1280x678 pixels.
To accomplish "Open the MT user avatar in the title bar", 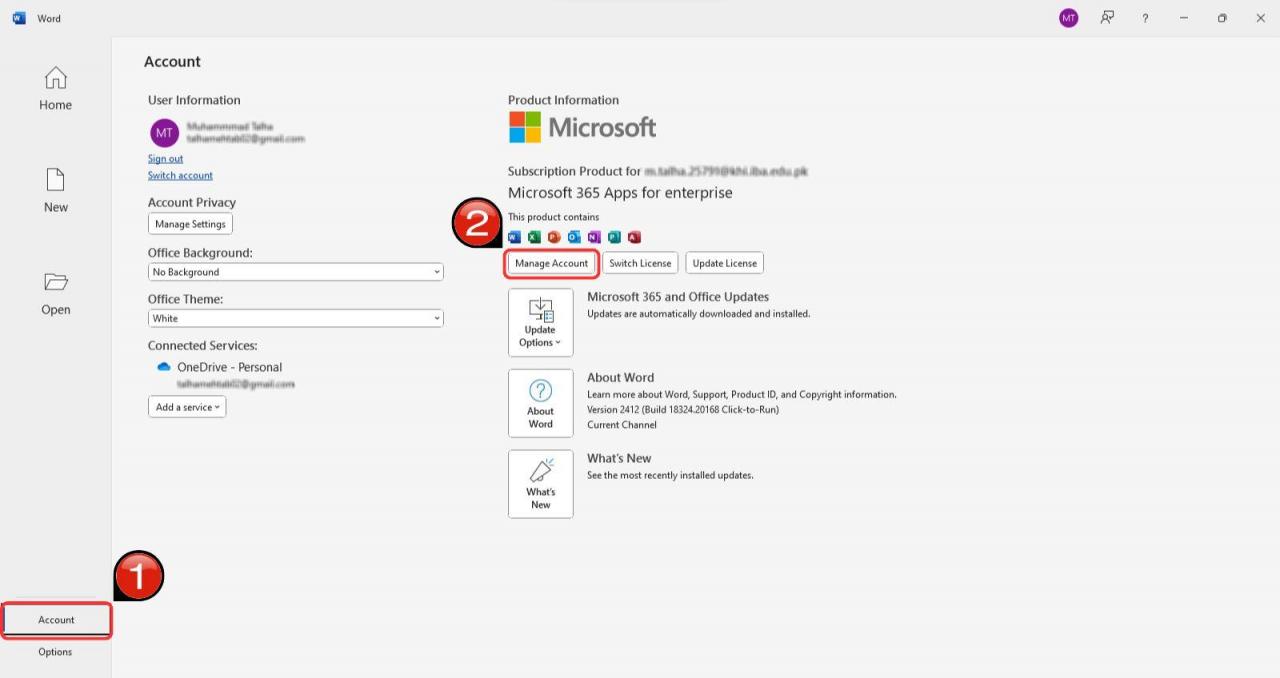I will coord(1068,18).
